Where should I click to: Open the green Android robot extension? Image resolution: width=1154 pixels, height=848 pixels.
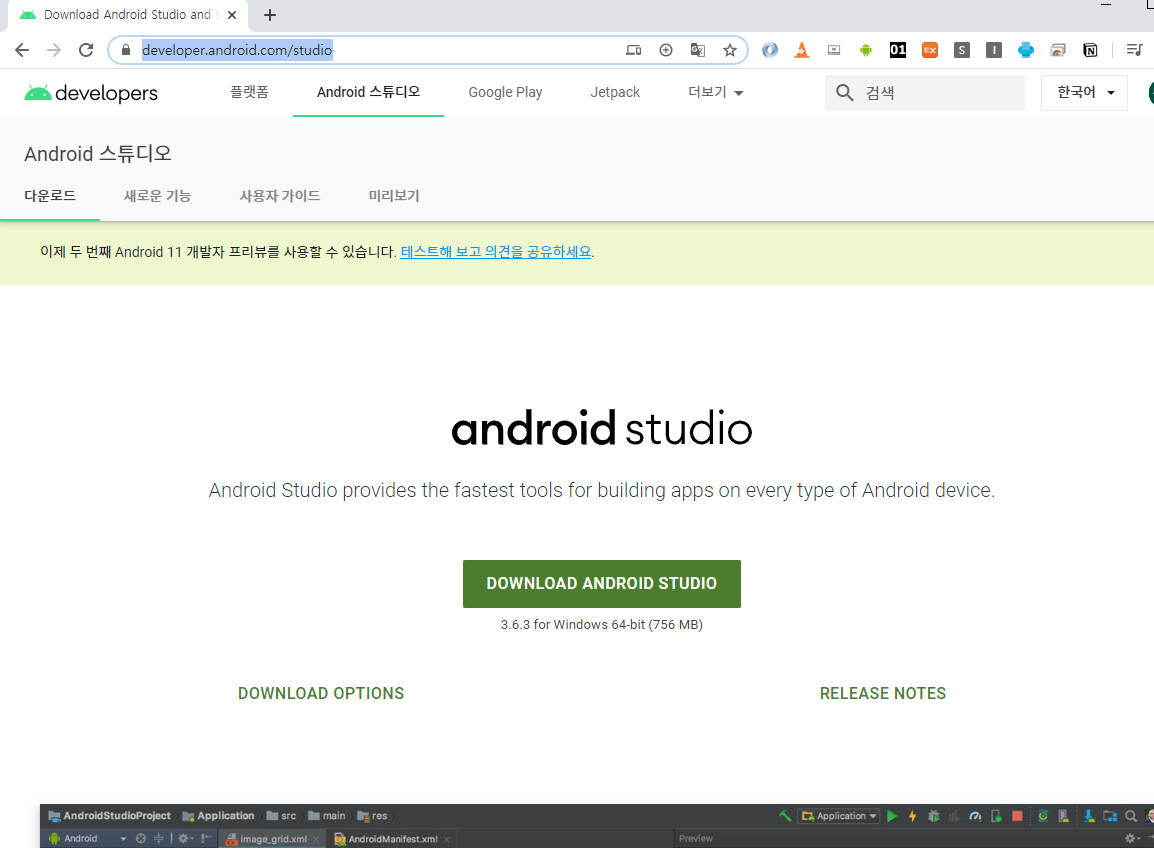pyautogui.click(x=866, y=50)
